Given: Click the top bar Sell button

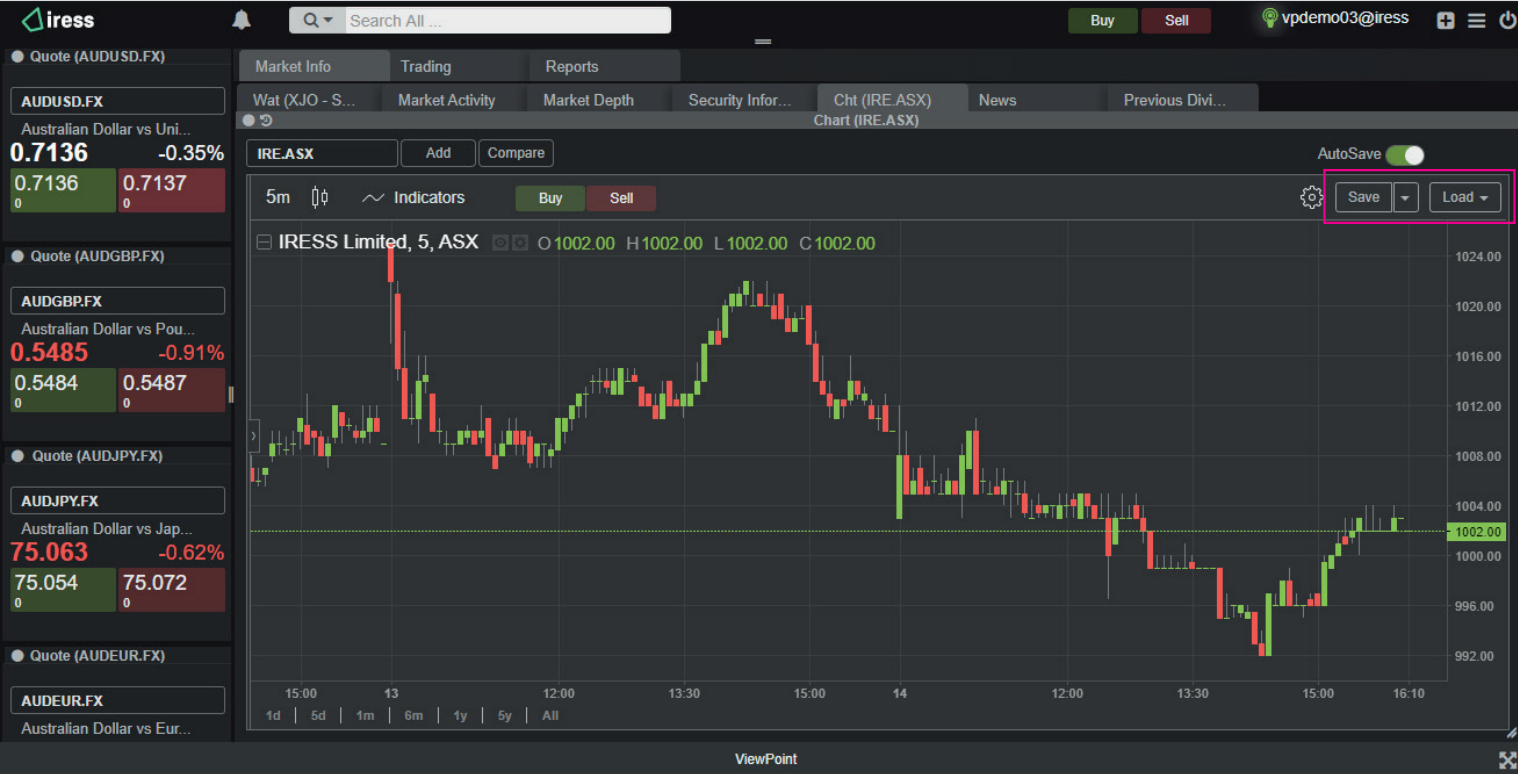Looking at the screenshot, I should coord(1176,20).
